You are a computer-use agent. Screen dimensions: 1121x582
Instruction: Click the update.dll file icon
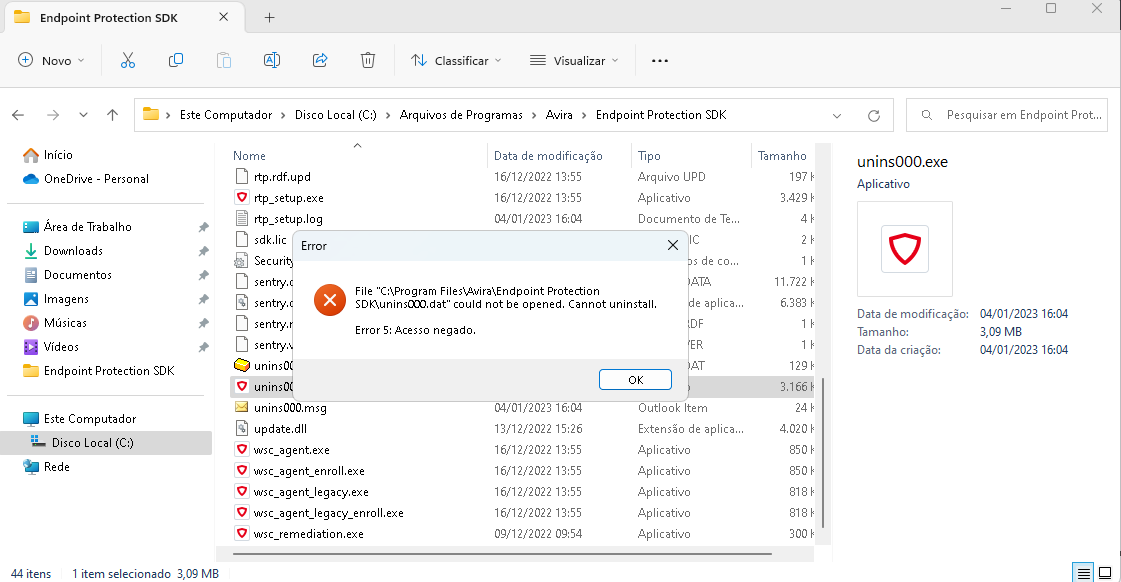click(242, 428)
